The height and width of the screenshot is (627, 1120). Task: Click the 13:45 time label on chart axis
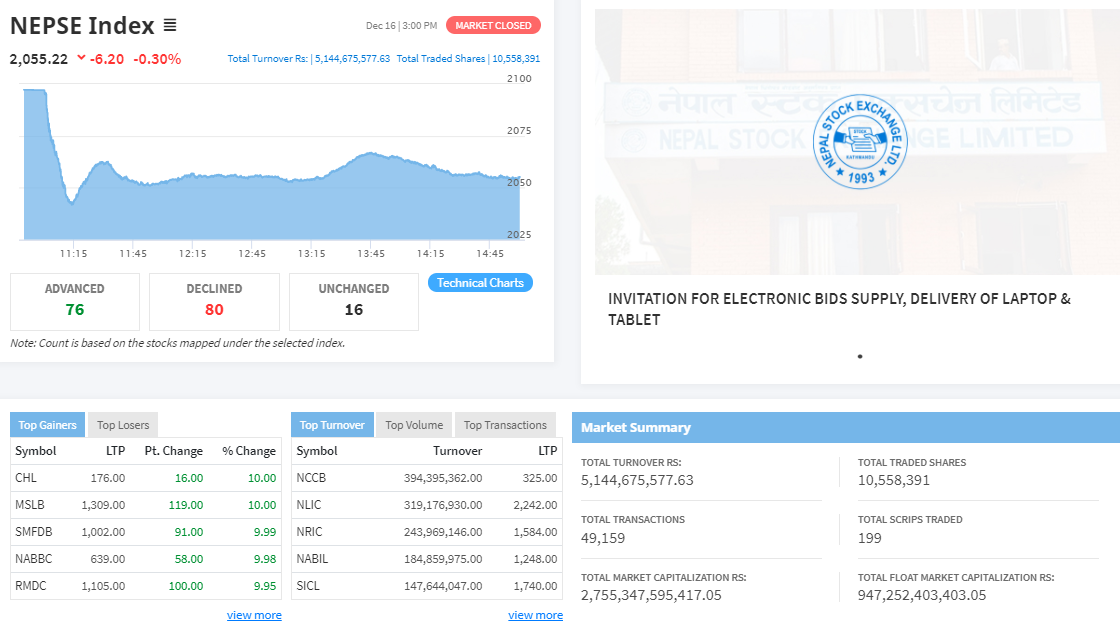point(371,254)
